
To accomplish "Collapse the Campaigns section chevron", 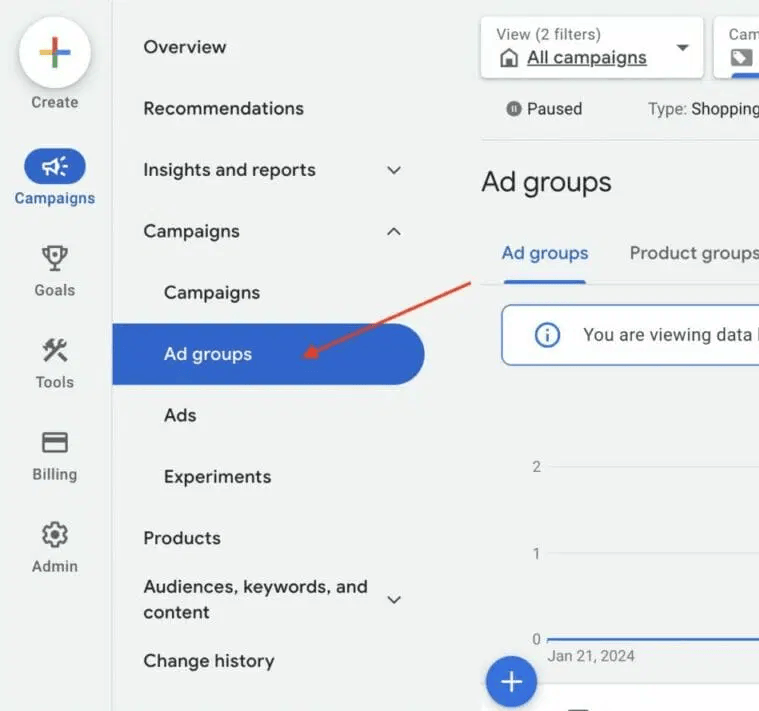I will [x=394, y=231].
